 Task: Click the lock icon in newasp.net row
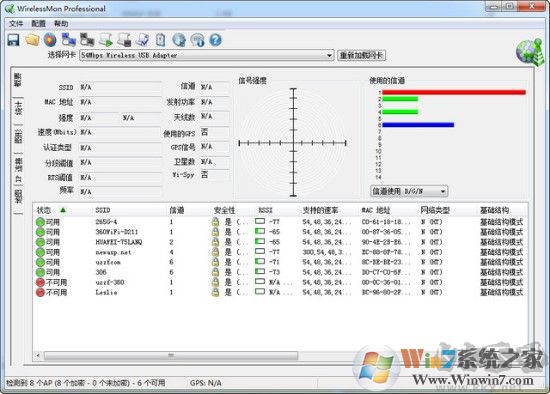click(215, 252)
